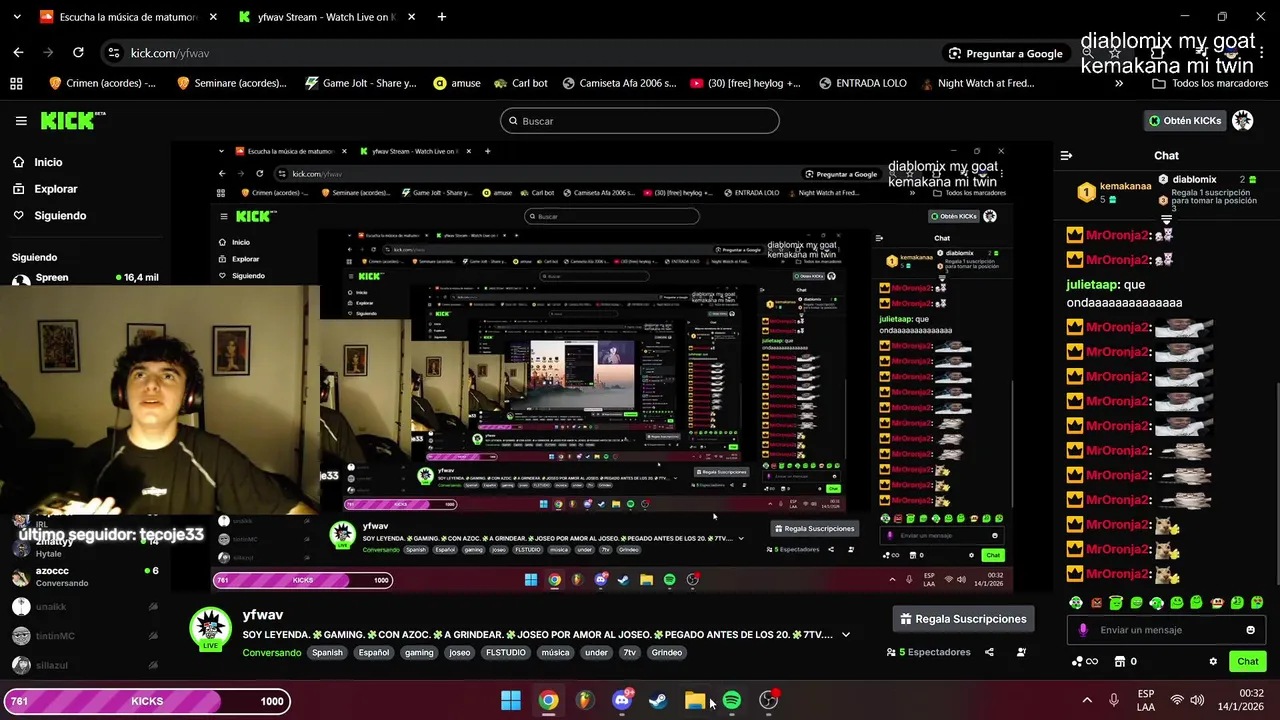Expand hidden bookmarks chevron
Image resolution: width=1280 pixels, height=720 pixels.
coord(1119,84)
